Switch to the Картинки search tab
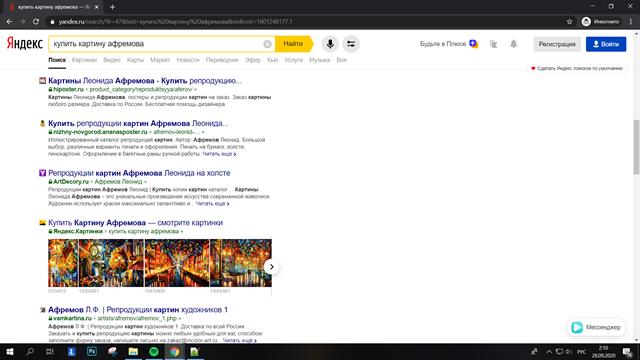Image resolution: width=640 pixels, height=360 pixels. click(x=84, y=60)
